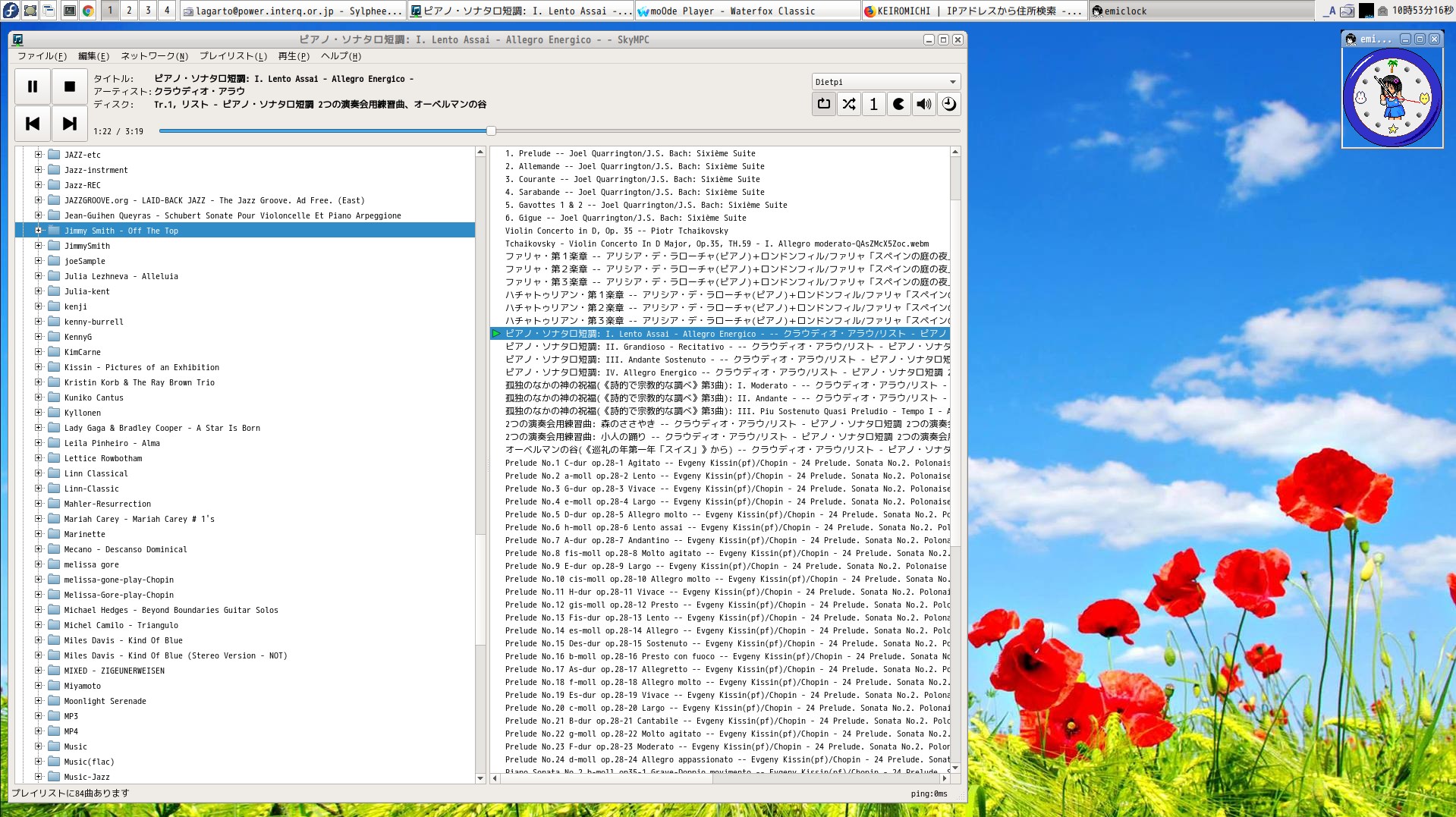Screen dimensions: 1456x817
Task: Toggle the consume mode Pac-Man button
Action: [898, 104]
